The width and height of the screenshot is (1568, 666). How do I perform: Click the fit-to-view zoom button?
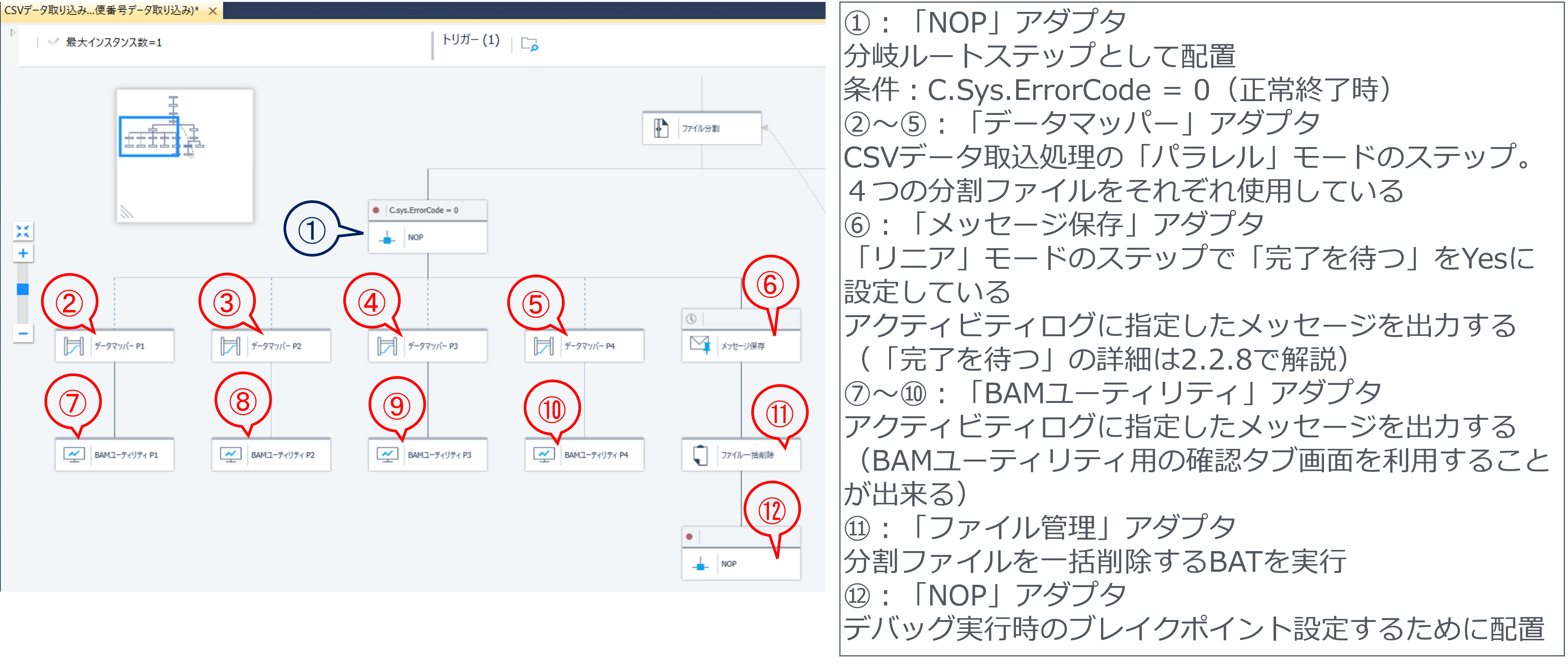[23, 231]
